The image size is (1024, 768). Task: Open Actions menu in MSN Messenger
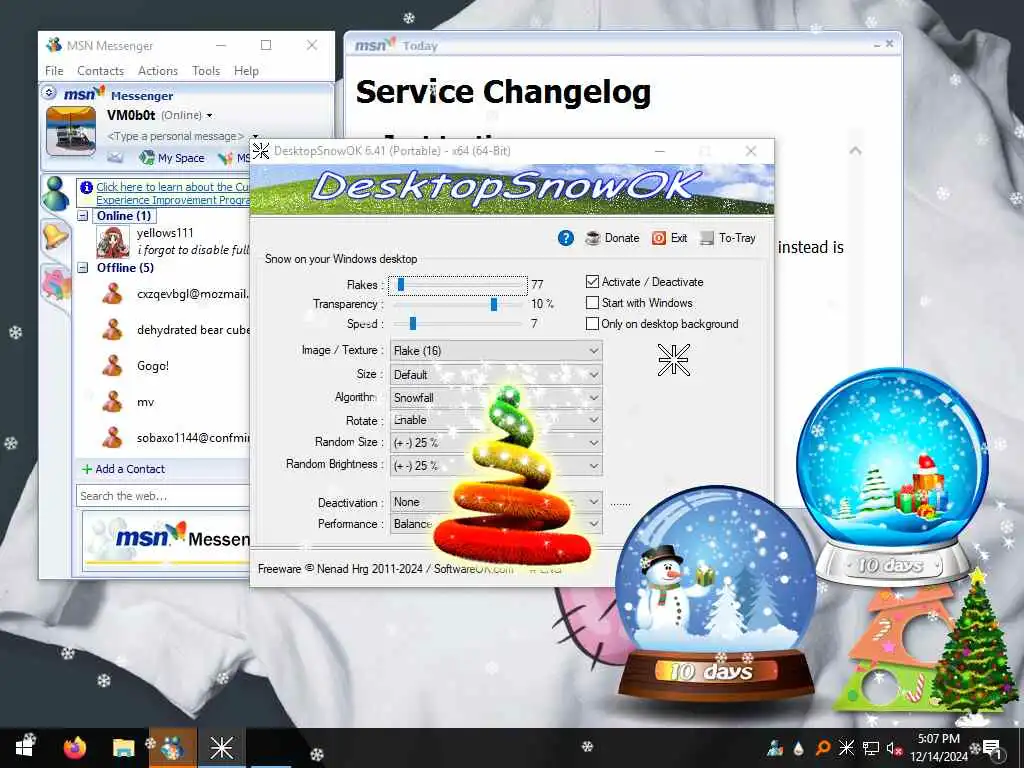pos(158,71)
